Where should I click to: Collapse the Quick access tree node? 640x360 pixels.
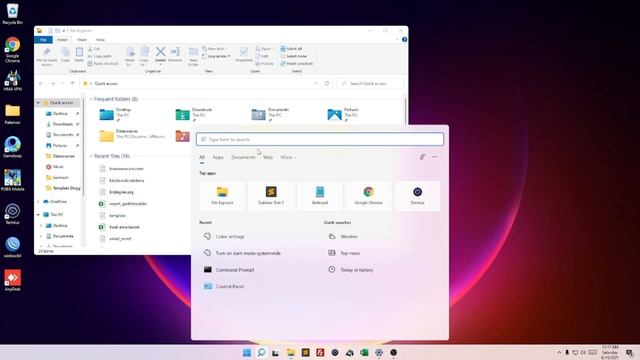click(38, 103)
